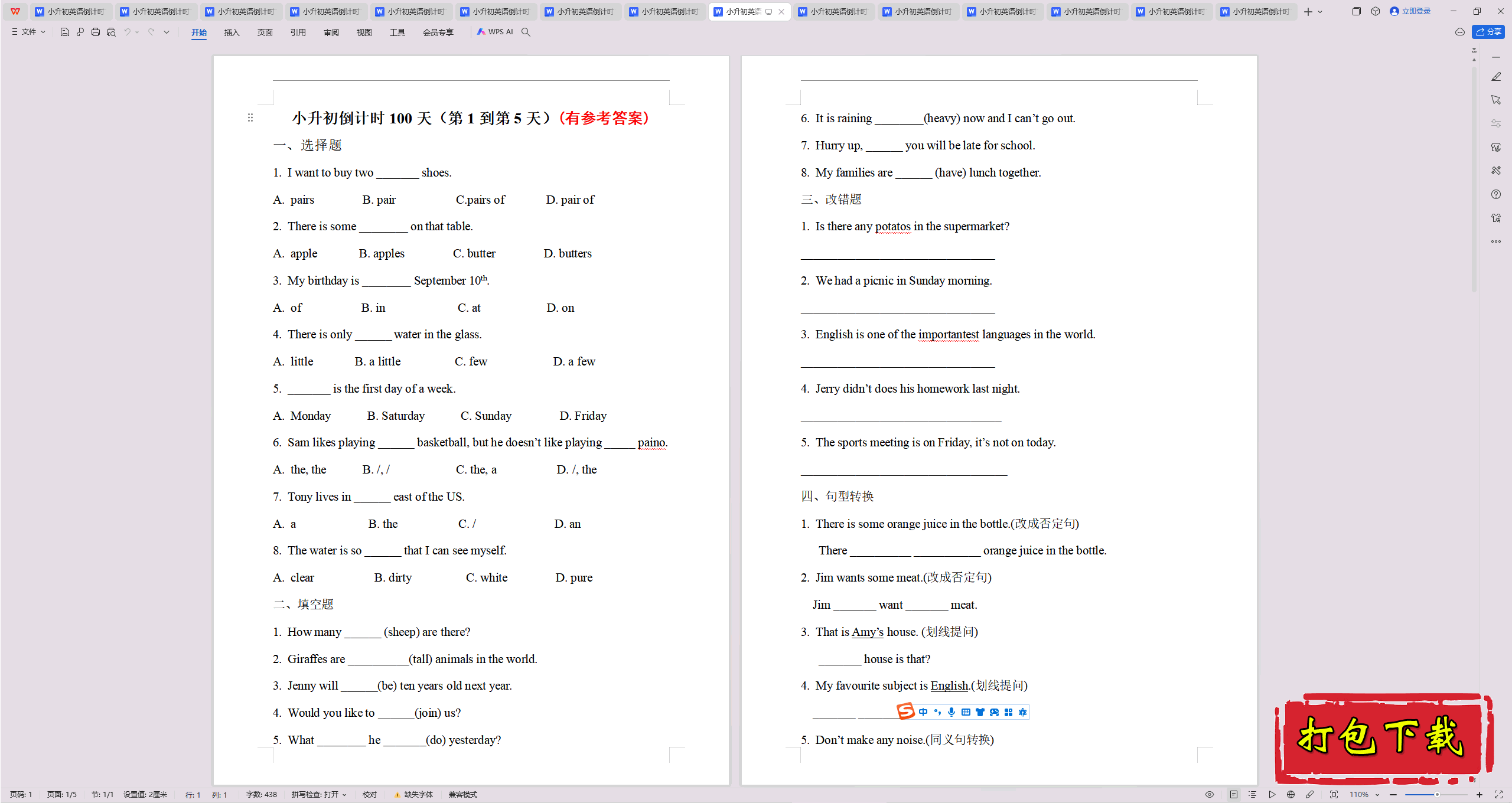Open the 文件 file menu dropdown
The image size is (1512, 803).
[x=29, y=32]
